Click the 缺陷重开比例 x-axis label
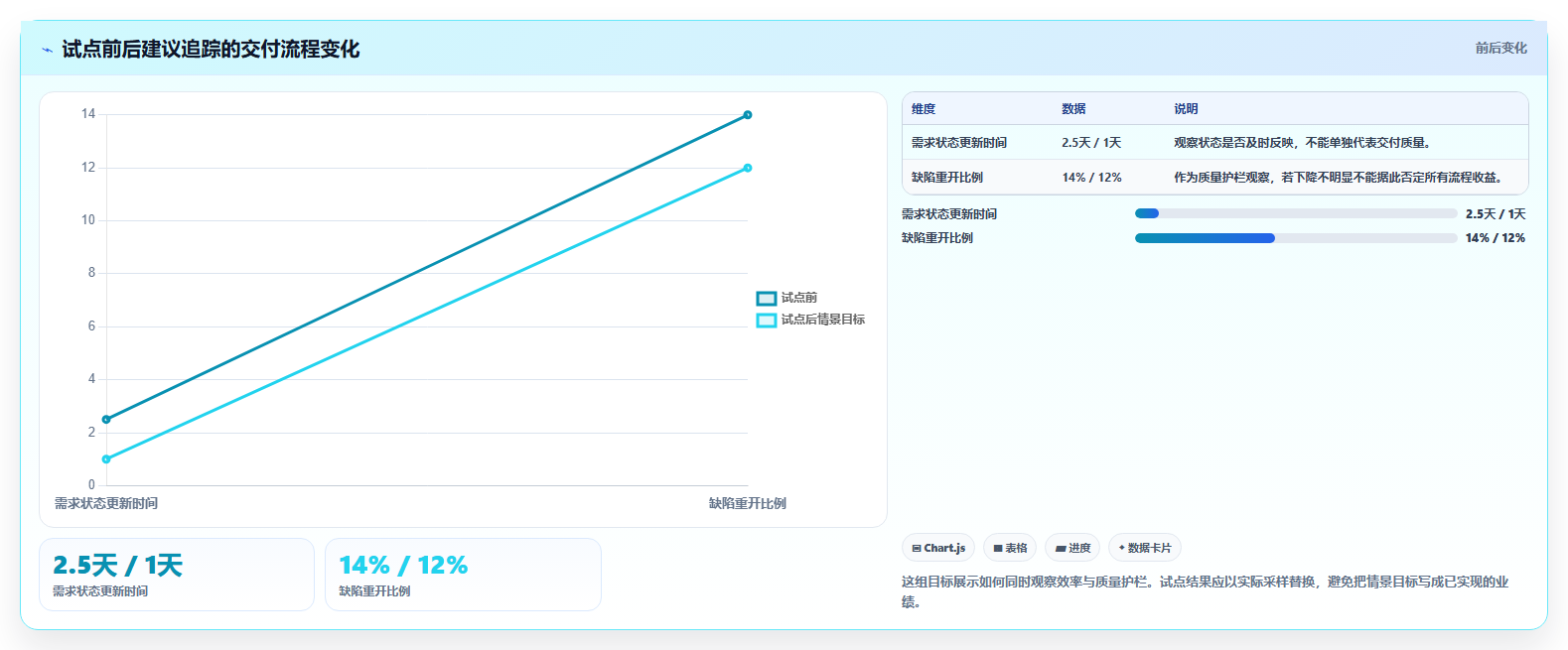1568x650 pixels. 748,503
